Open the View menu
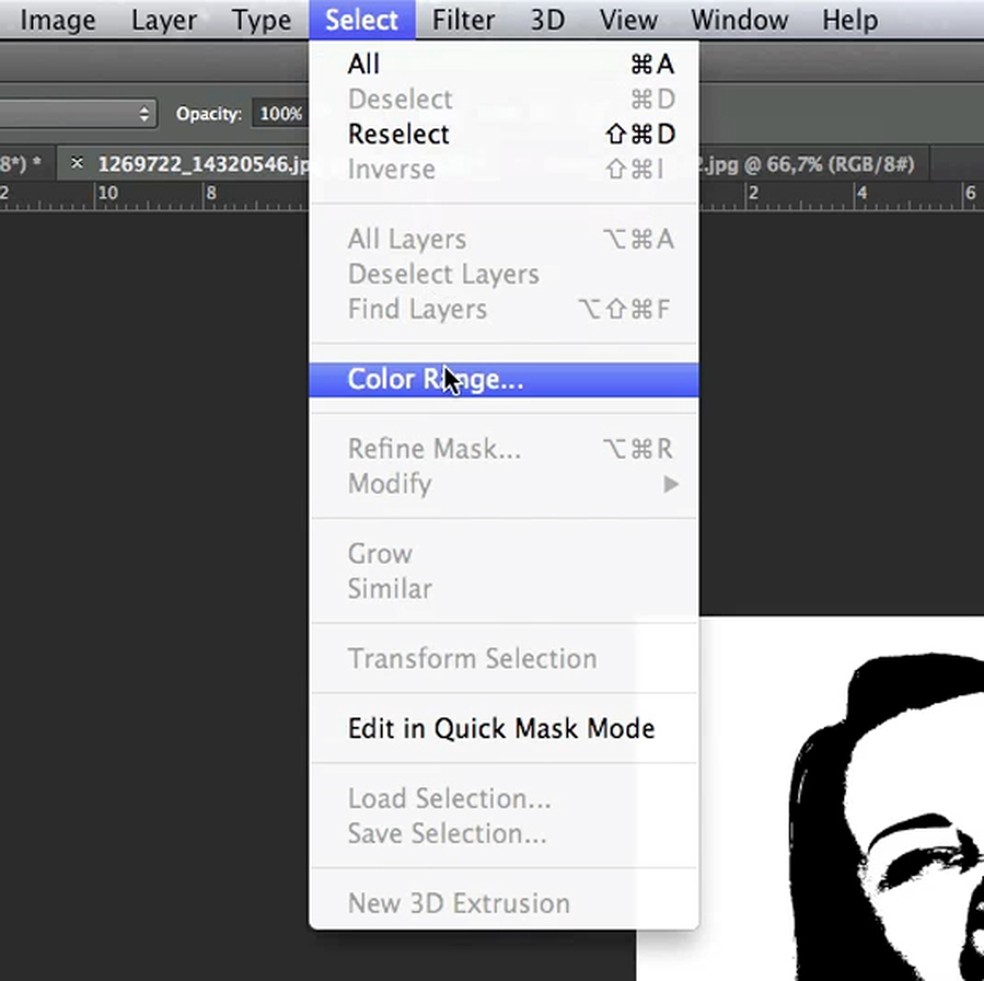The image size is (984, 981). point(628,20)
